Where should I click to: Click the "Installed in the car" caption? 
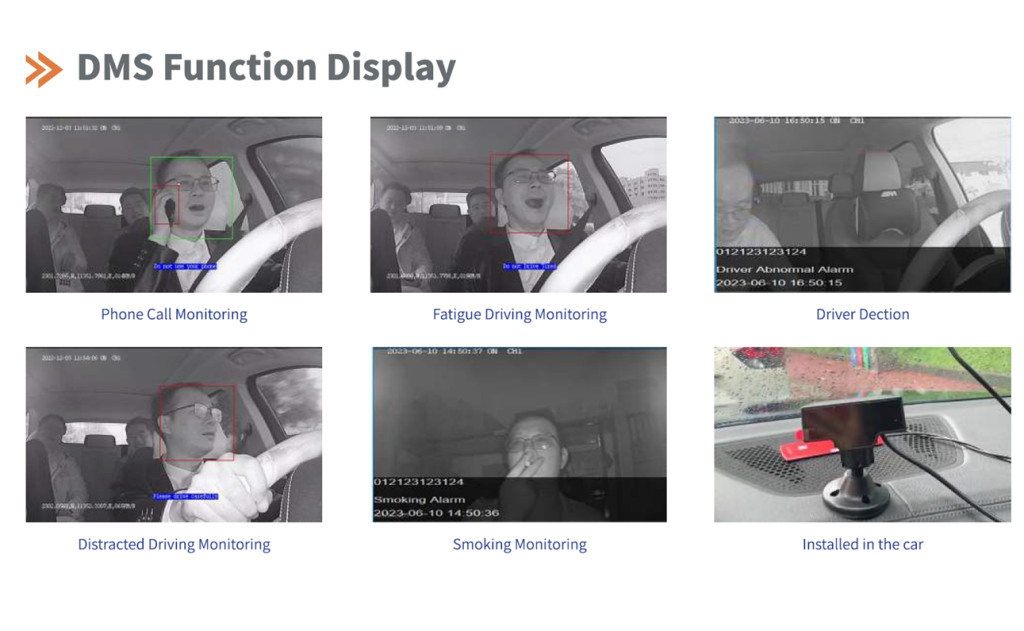pos(862,544)
